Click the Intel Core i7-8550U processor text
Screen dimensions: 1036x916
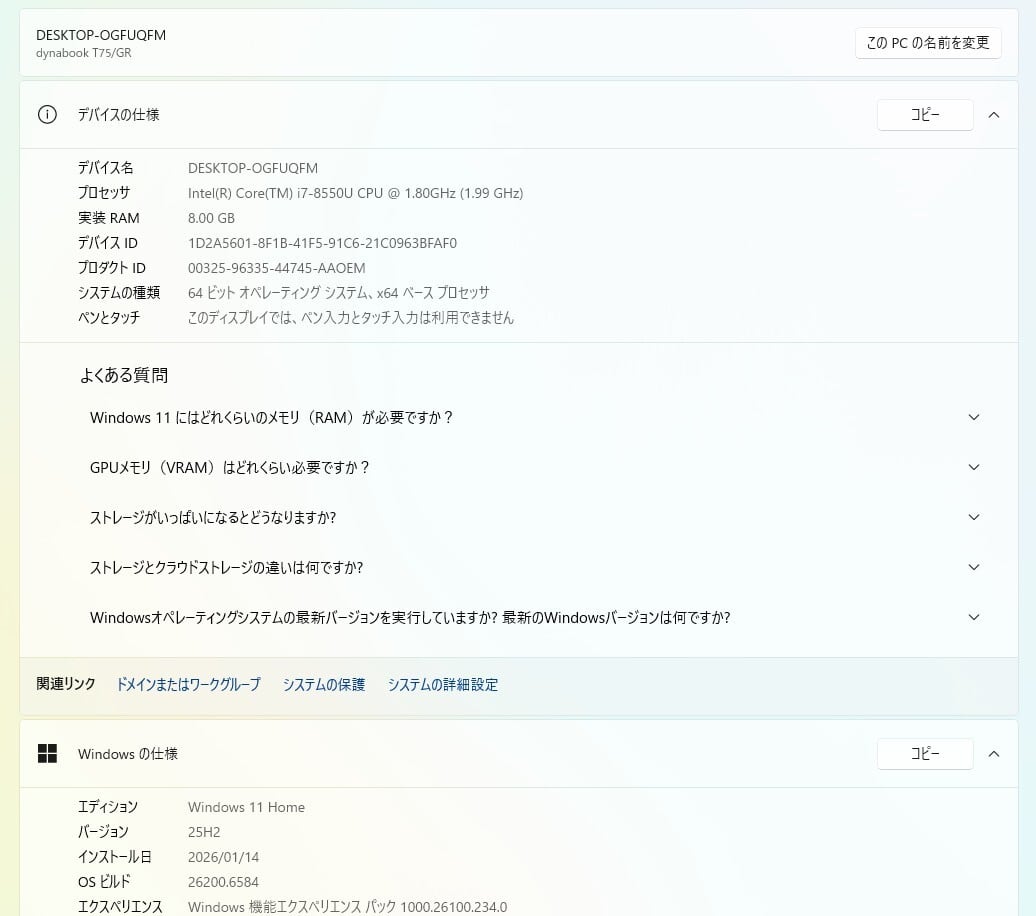click(355, 193)
